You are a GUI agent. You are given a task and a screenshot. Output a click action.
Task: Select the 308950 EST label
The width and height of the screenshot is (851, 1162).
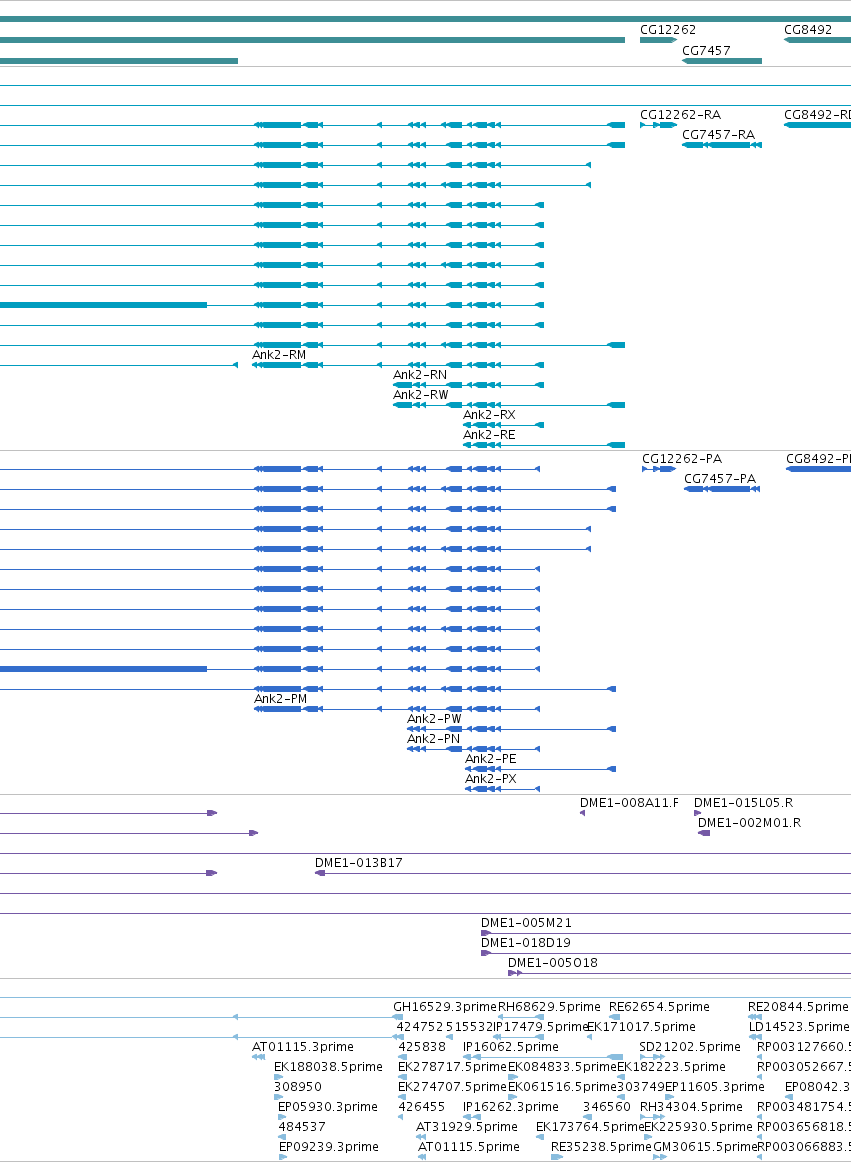point(298,1087)
